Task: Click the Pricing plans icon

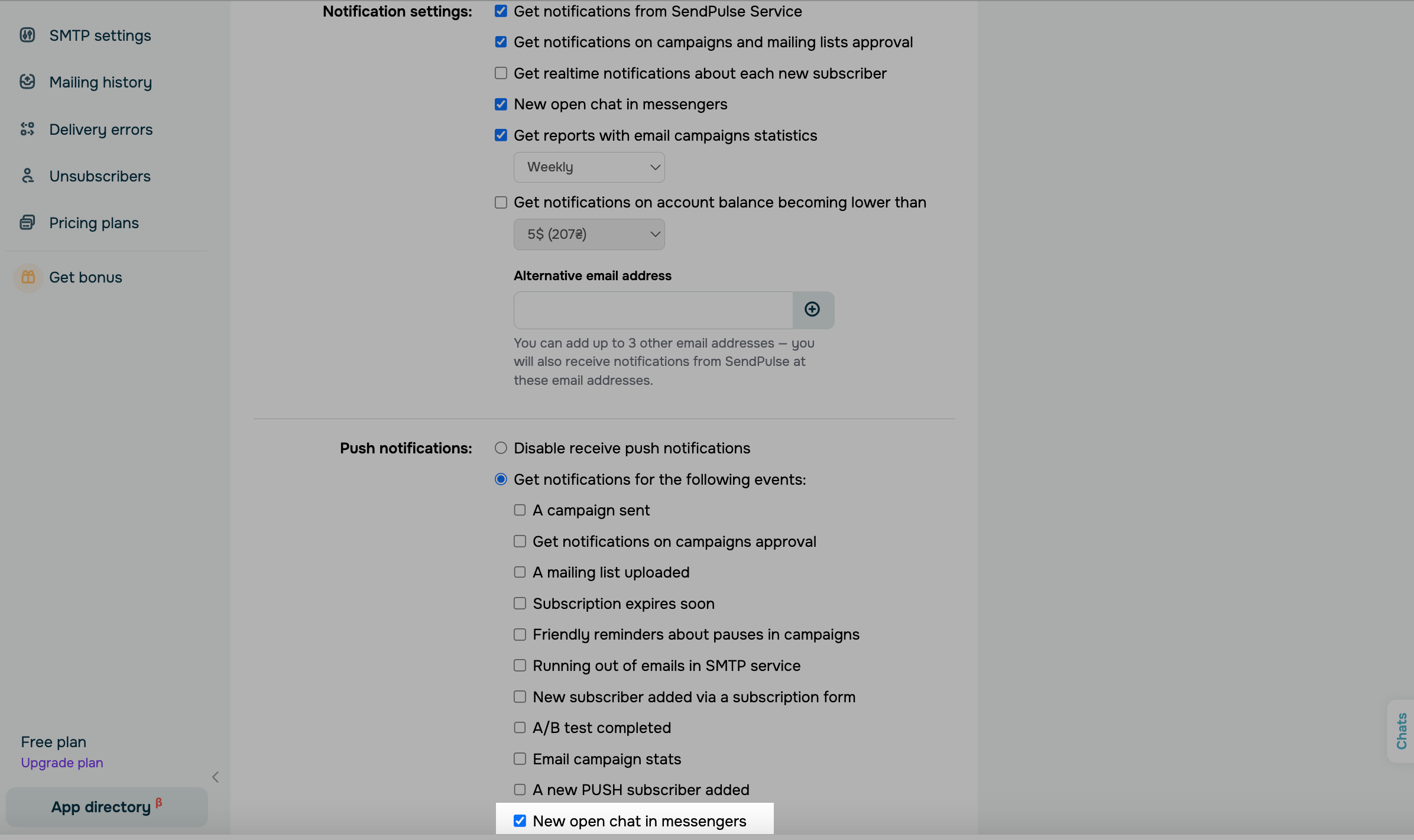Action: (x=27, y=223)
